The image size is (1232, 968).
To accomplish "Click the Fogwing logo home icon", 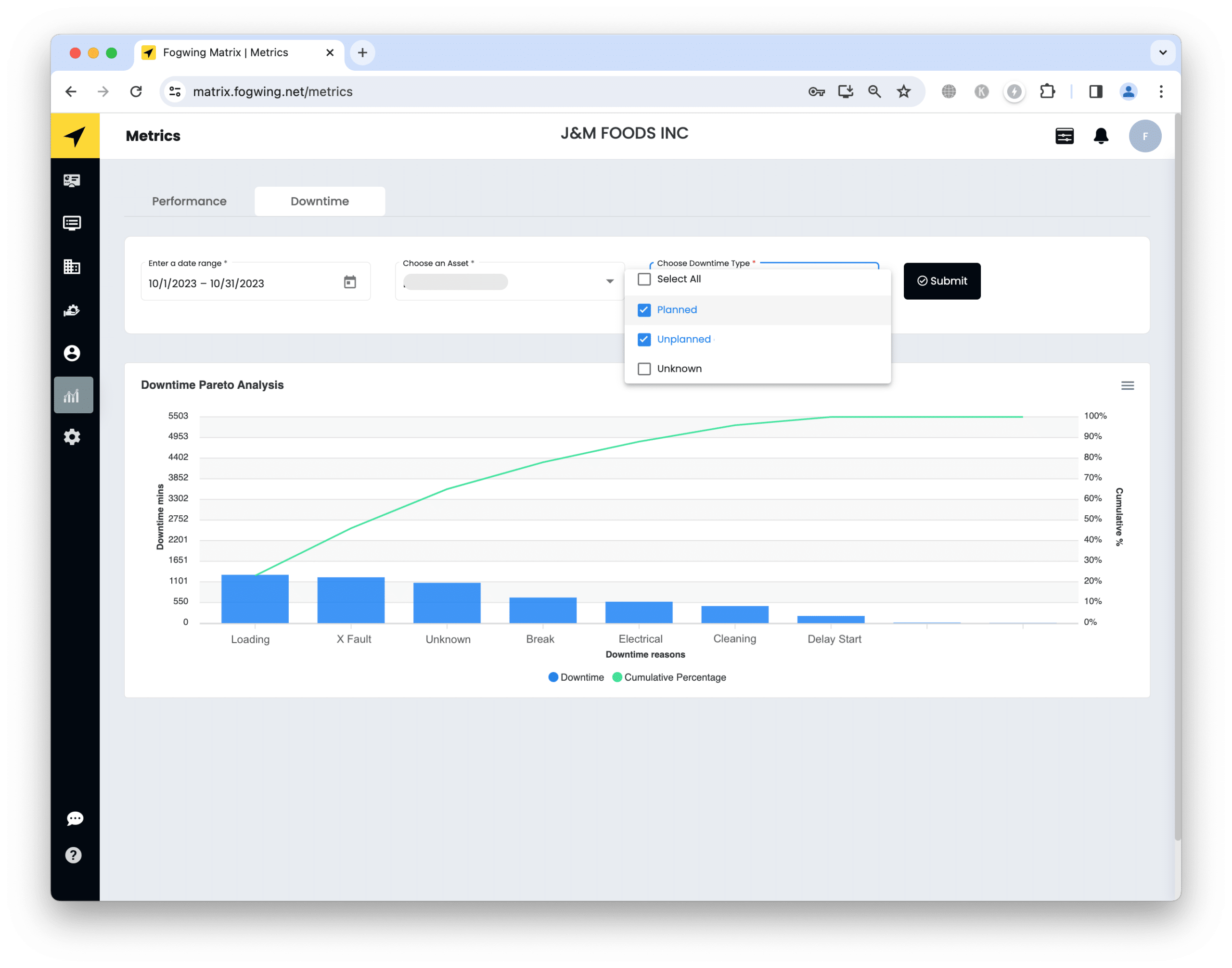I will 75,136.
